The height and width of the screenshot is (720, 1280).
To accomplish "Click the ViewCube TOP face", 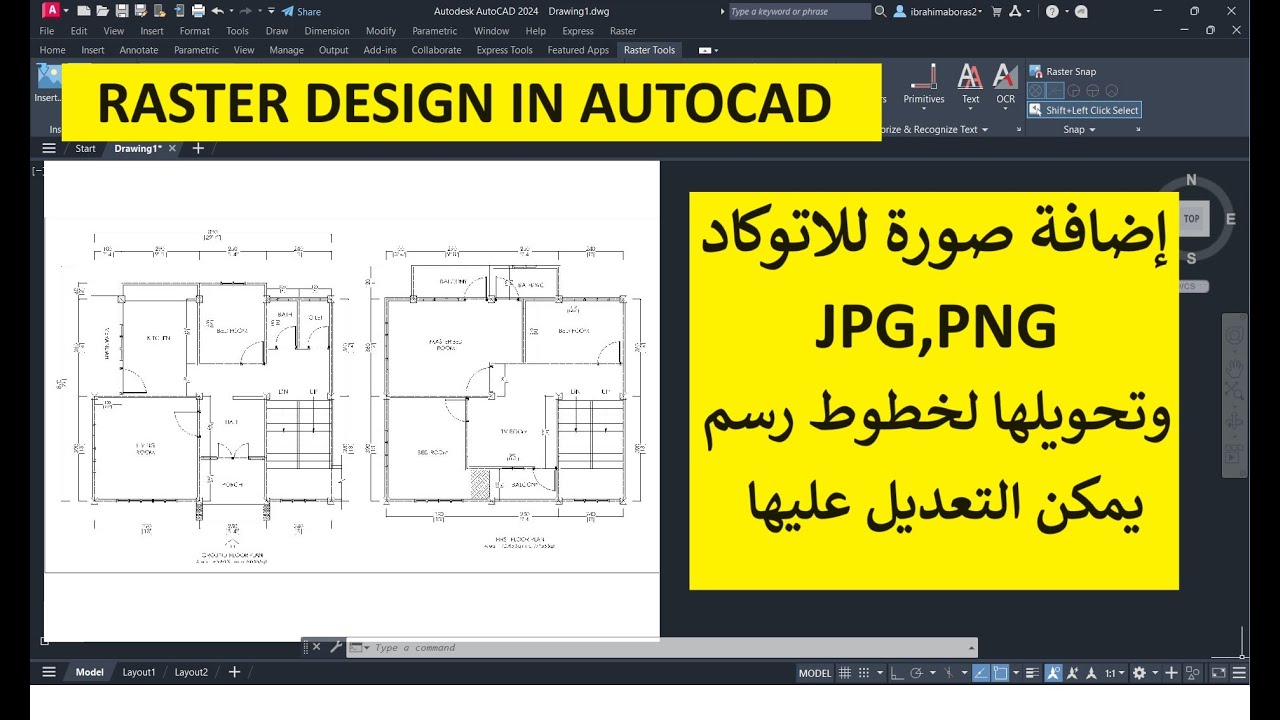I will 1191,218.
